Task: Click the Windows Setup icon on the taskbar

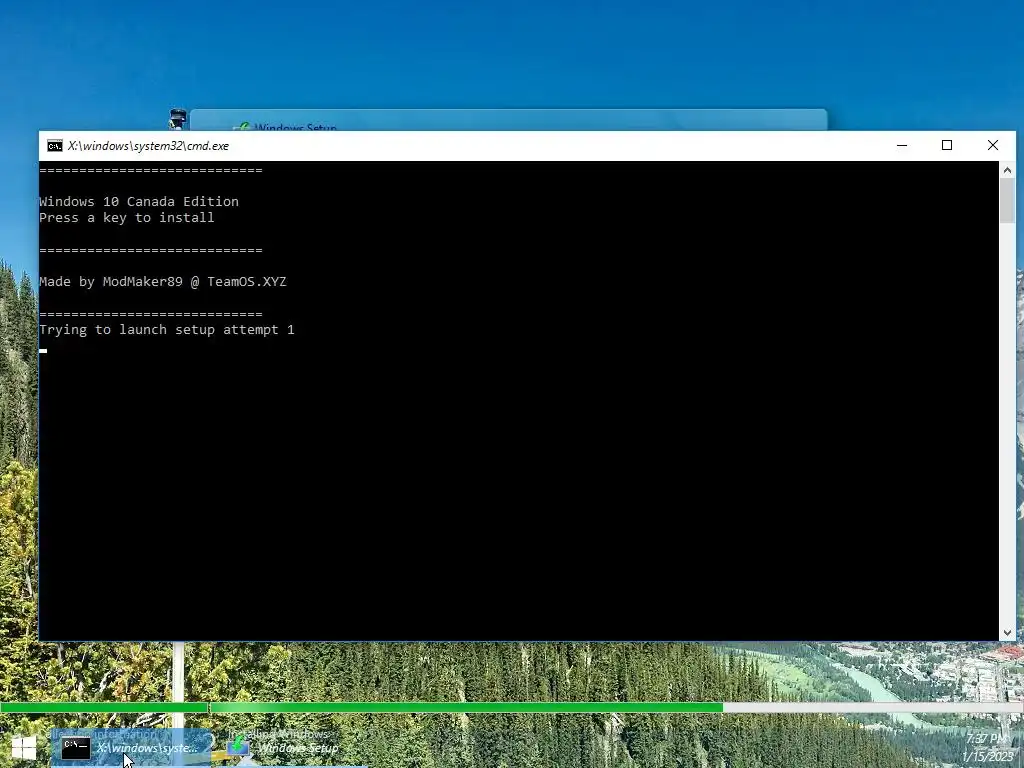Action: click(238, 748)
